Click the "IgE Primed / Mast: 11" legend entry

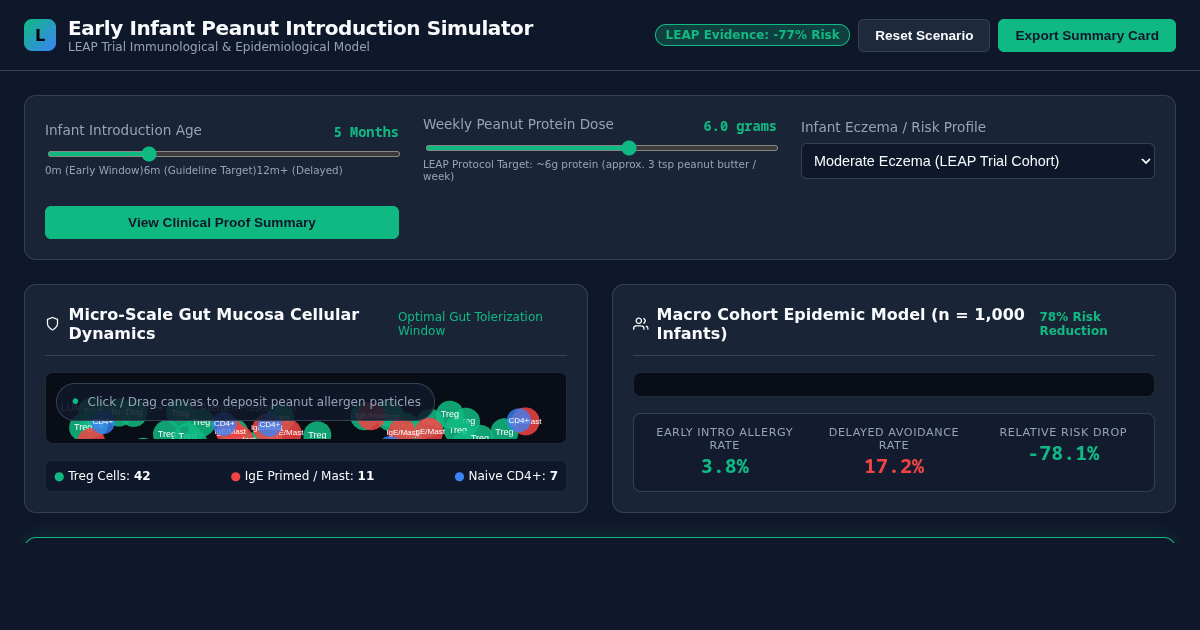pyautogui.click(x=302, y=476)
